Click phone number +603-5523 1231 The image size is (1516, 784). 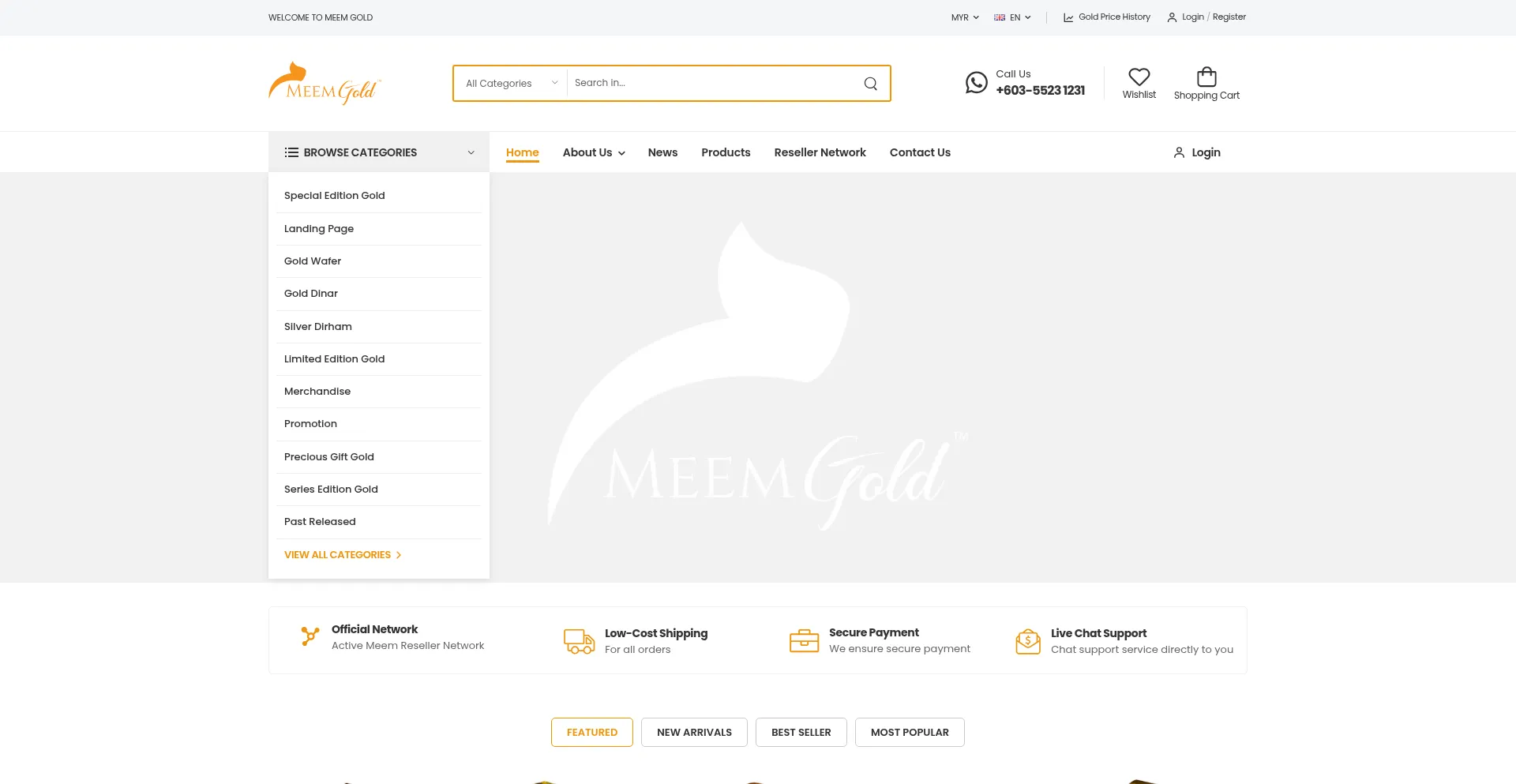pos(1040,91)
